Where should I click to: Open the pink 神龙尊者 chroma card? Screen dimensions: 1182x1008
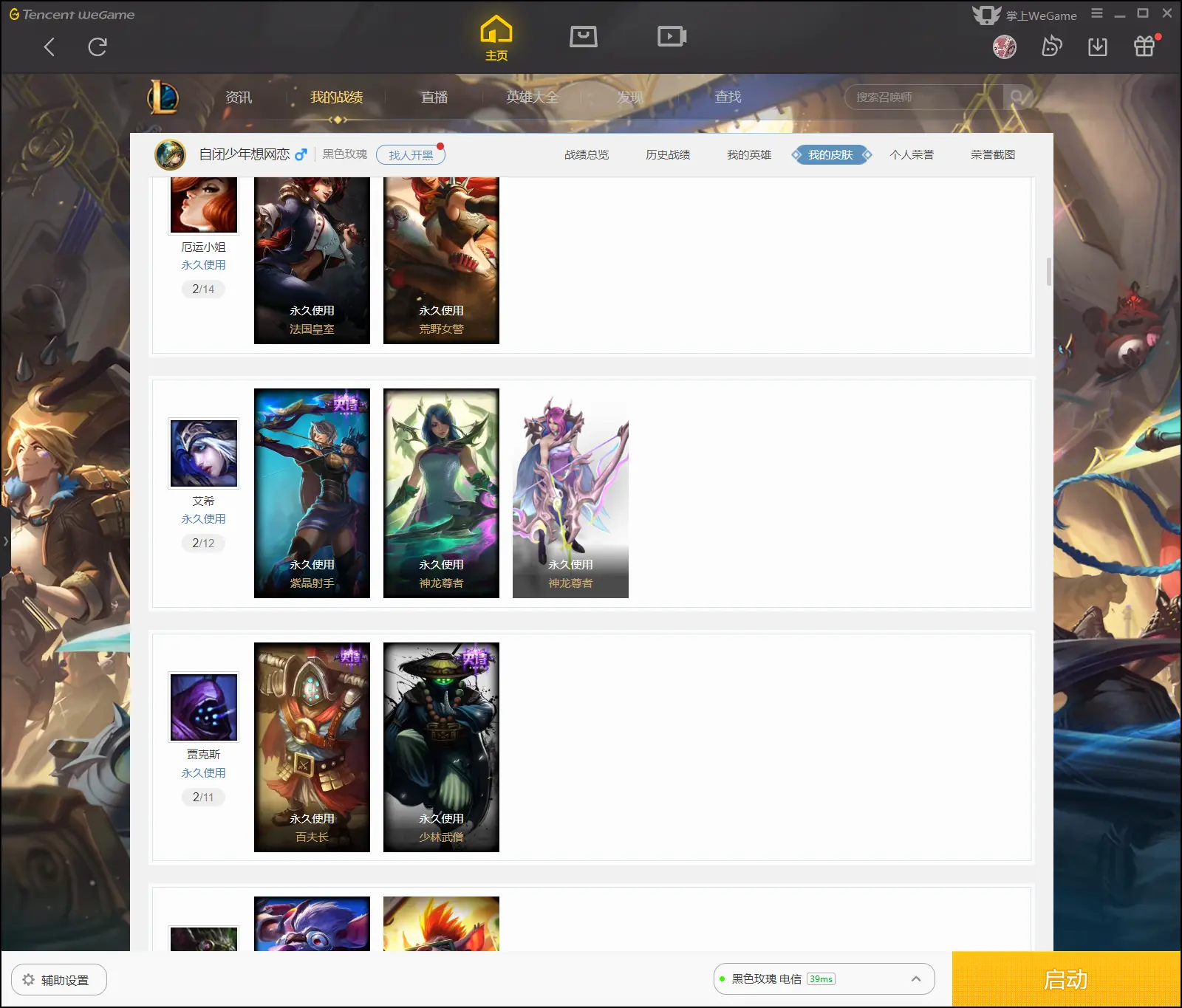570,493
